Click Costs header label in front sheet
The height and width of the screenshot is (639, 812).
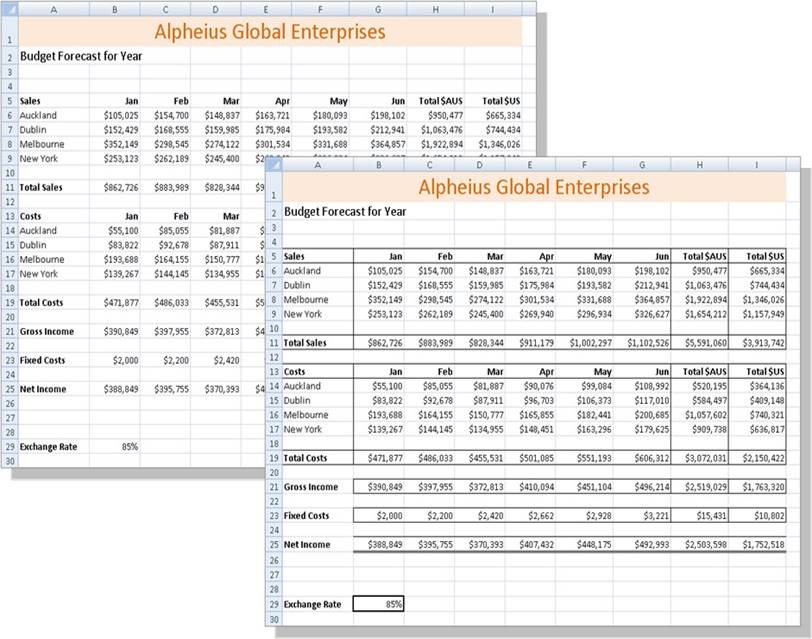click(294, 372)
